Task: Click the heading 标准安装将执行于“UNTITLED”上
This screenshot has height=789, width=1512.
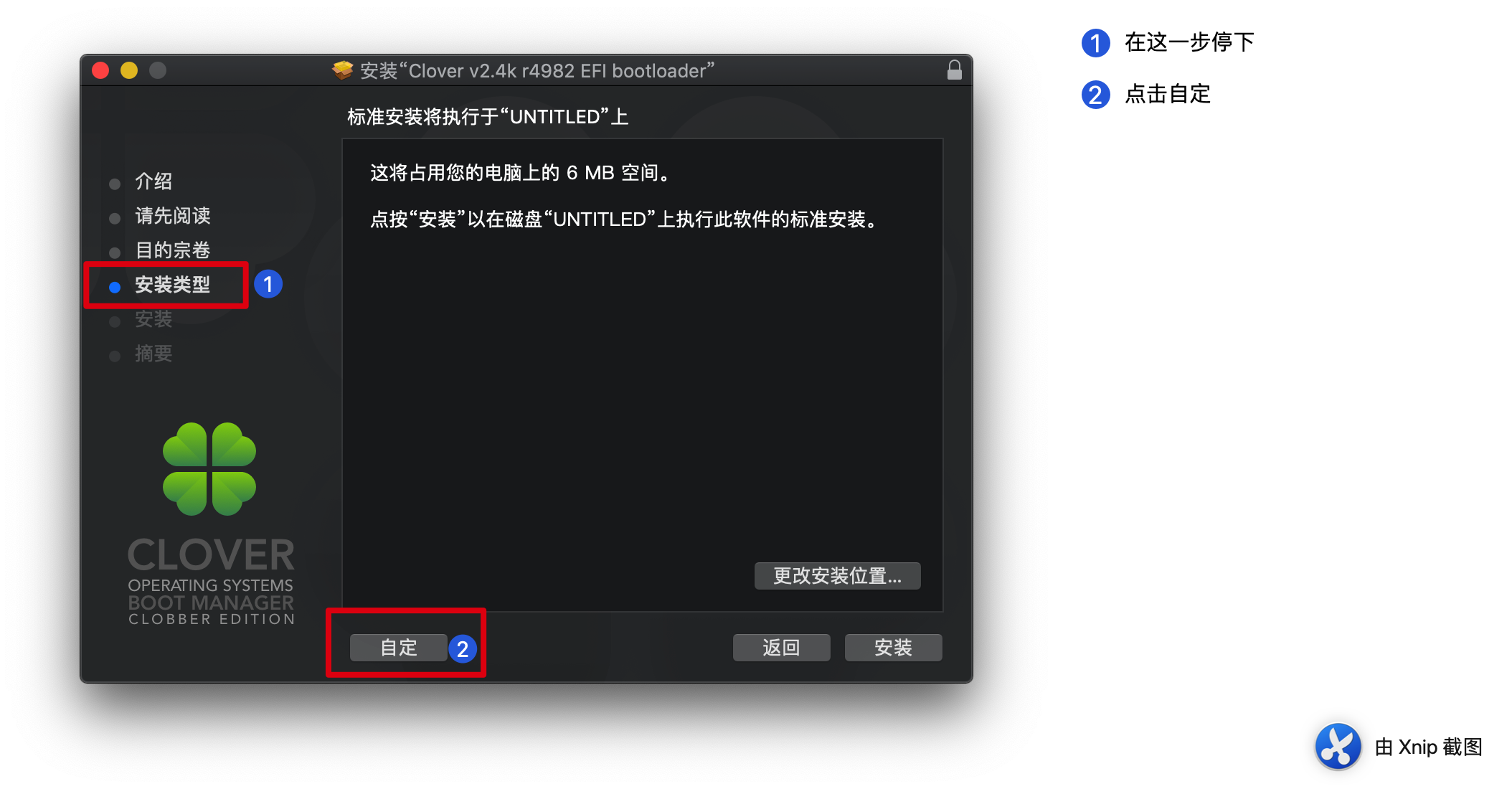Action: point(488,117)
